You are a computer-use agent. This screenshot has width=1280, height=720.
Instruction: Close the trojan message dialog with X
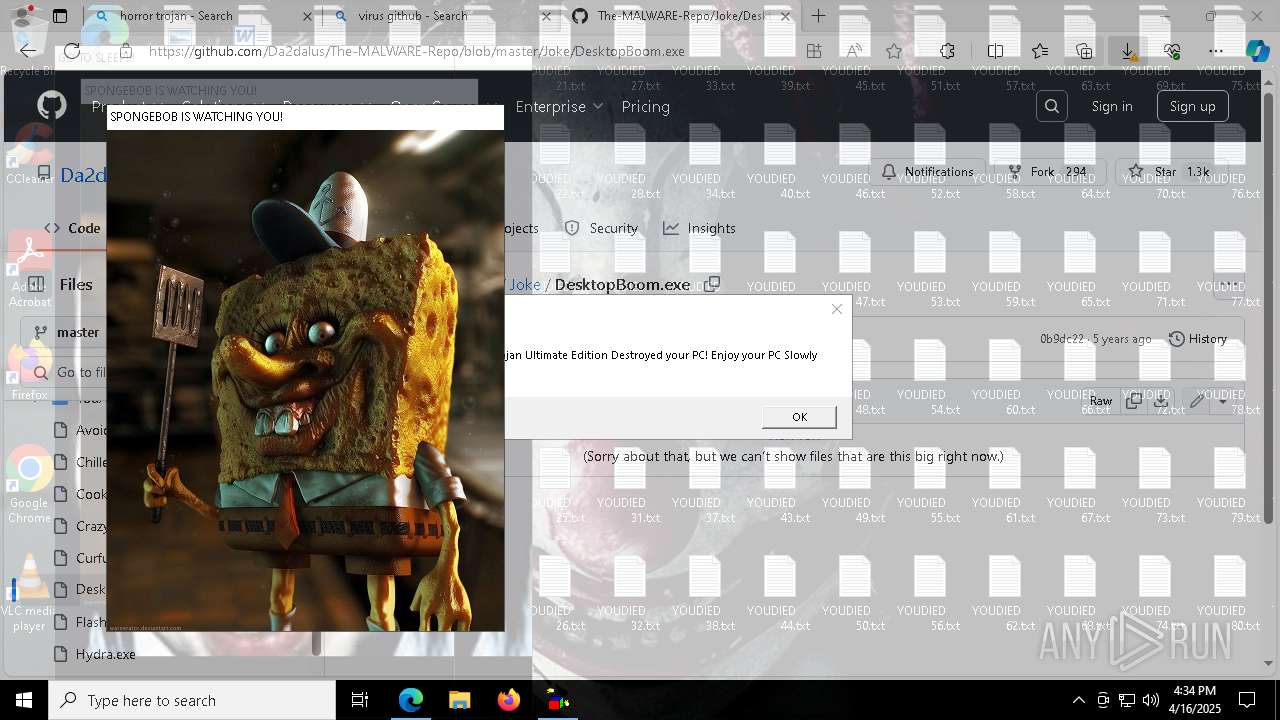(837, 309)
